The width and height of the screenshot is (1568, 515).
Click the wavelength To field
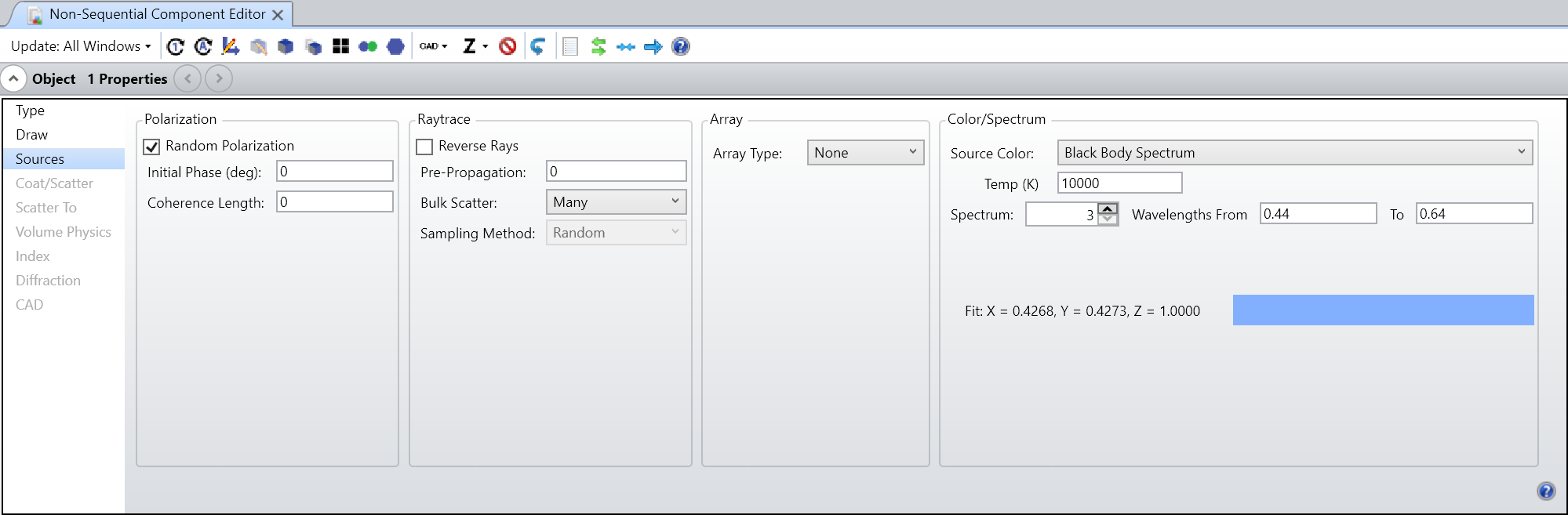pyautogui.click(x=1475, y=214)
